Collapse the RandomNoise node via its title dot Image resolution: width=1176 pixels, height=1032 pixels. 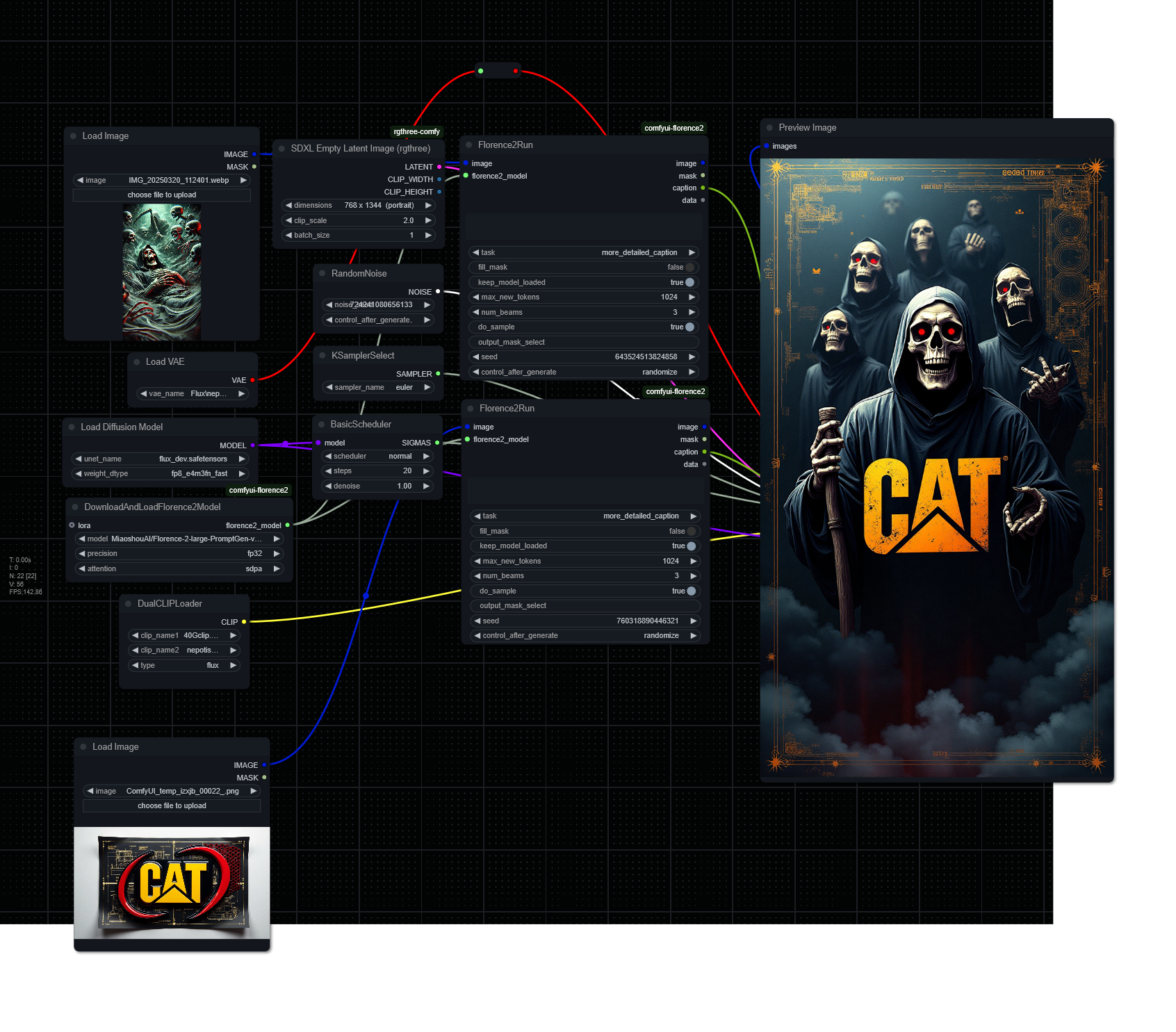pos(322,274)
